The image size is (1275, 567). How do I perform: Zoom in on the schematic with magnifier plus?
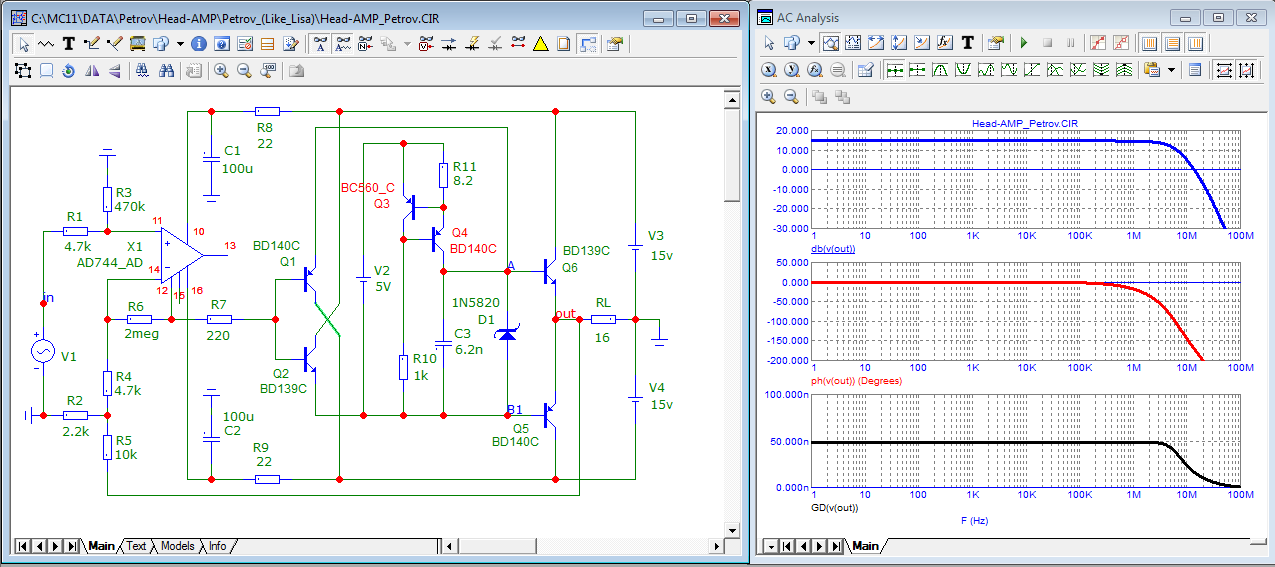[221, 70]
